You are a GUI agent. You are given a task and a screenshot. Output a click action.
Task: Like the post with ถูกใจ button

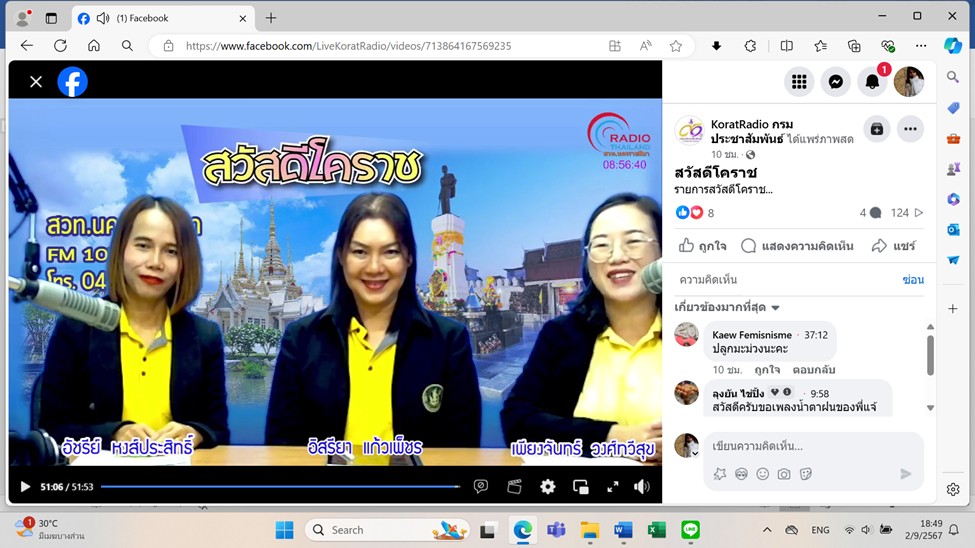pos(703,246)
